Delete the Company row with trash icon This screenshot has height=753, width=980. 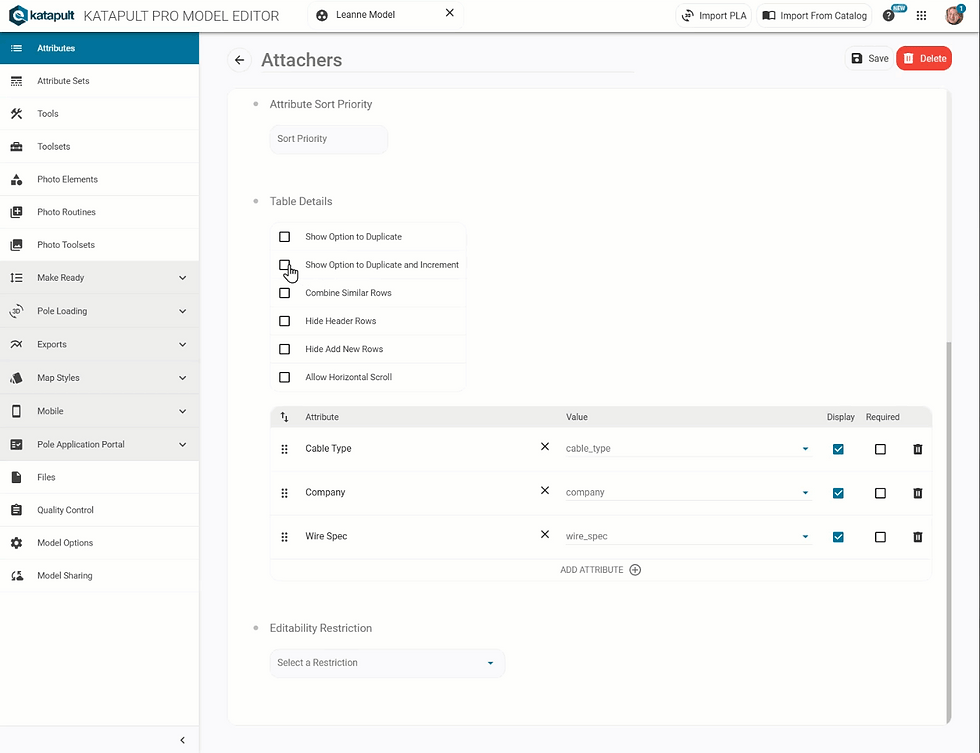tap(918, 493)
